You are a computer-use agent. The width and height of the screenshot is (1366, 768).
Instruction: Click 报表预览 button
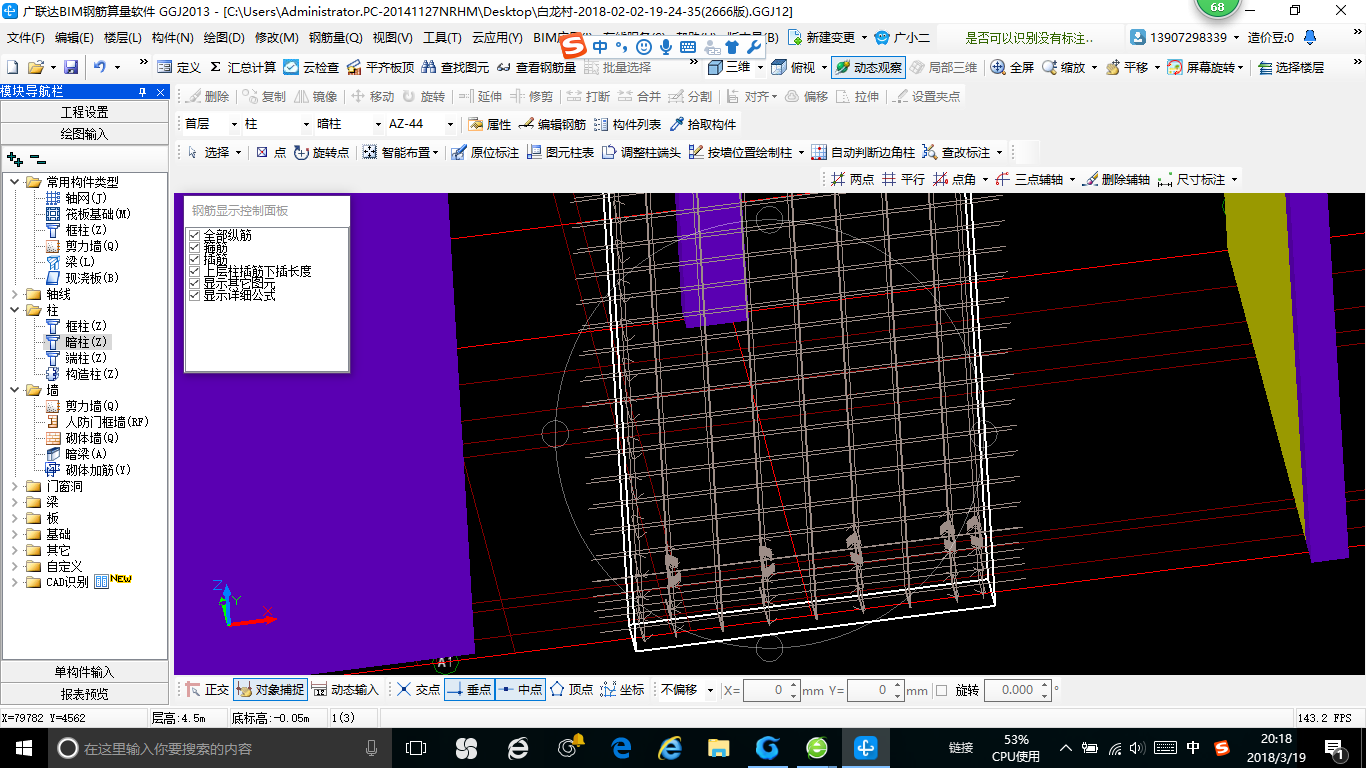85,693
